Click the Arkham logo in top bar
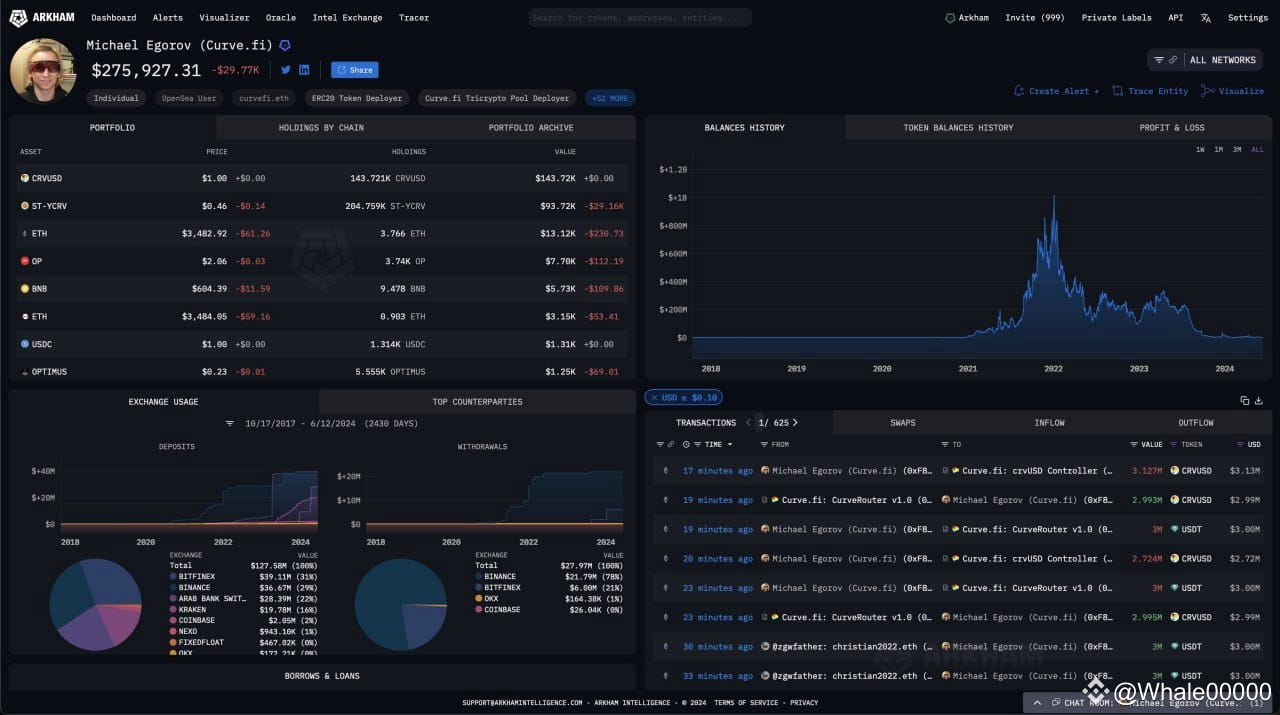Viewport: 1280px width, 715px height. pyautogui.click(x=41, y=17)
